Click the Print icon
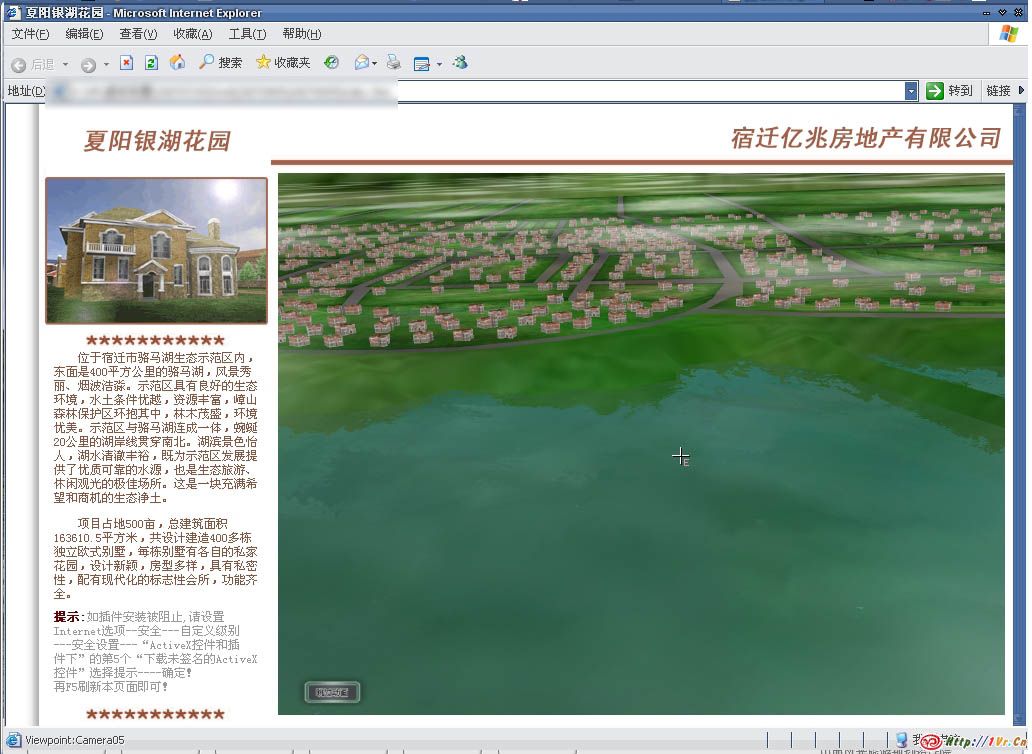The height and width of the screenshot is (754, 1032). point(394,63)
